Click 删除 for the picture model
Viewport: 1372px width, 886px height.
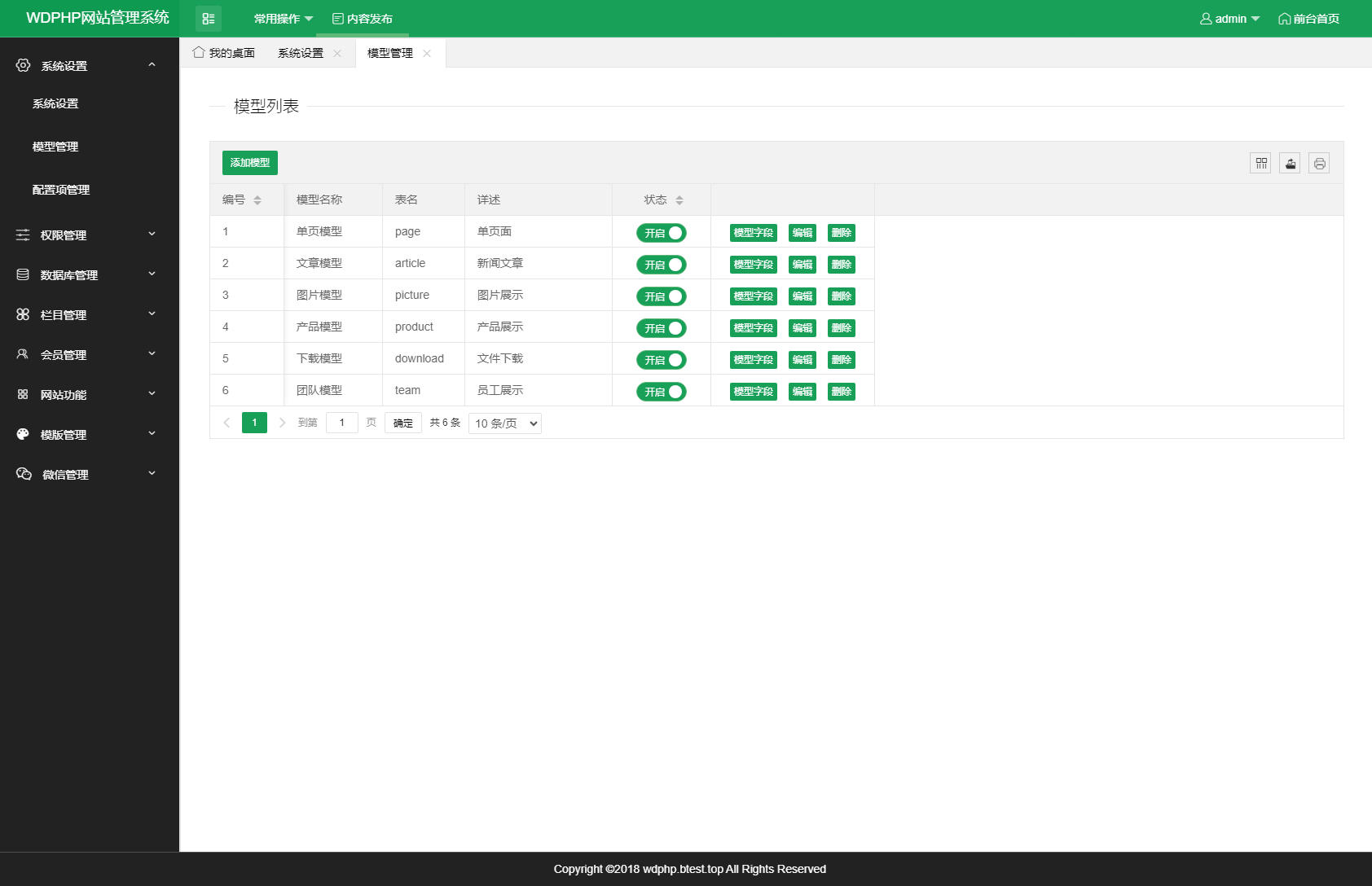click(x=842, y=296)
